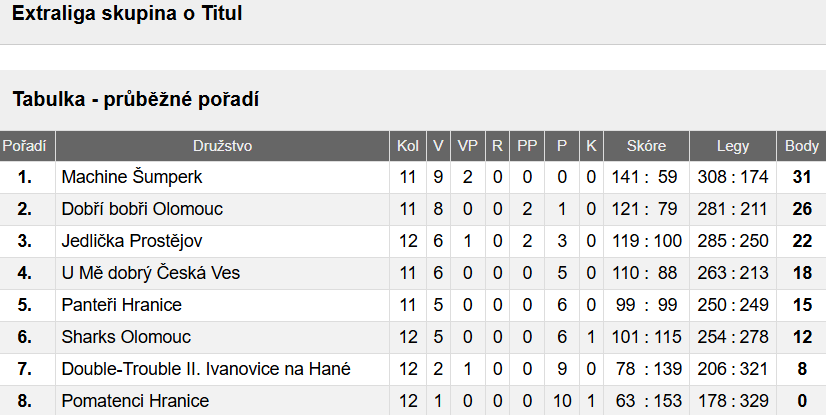Click Machine Šumperk's 31 points cell
This screenshot has width=826, height=415.
(802, 177)
